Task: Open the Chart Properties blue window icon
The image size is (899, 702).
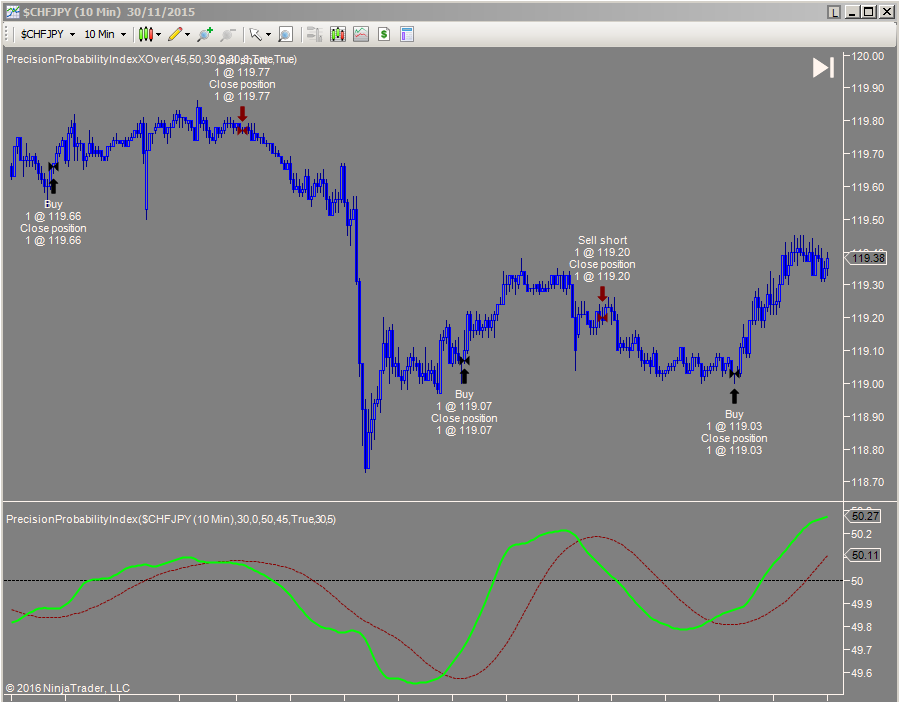Action: [x=406, y=34]
